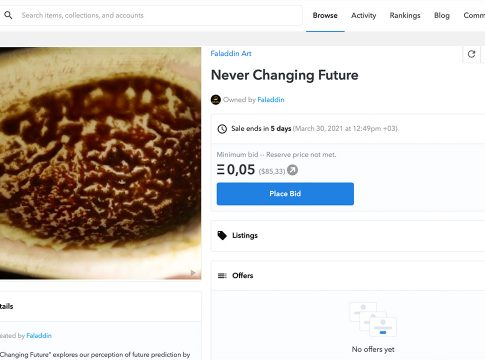Click the arrow icon next to price
Viewport: 485px width, 360px height.
(x=292, y=170)
